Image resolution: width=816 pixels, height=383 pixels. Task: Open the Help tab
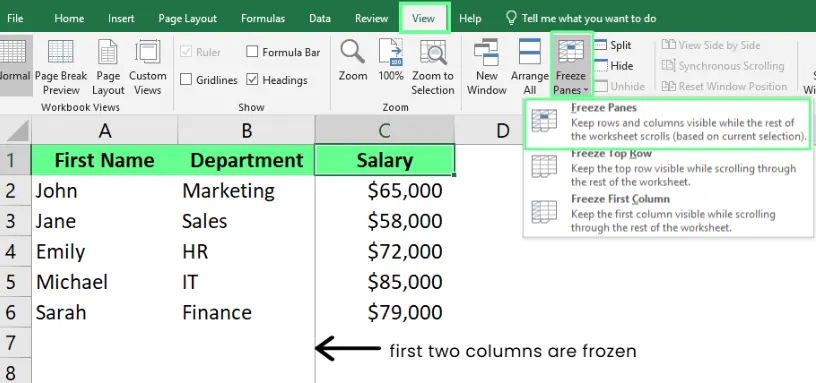(470, 18)
